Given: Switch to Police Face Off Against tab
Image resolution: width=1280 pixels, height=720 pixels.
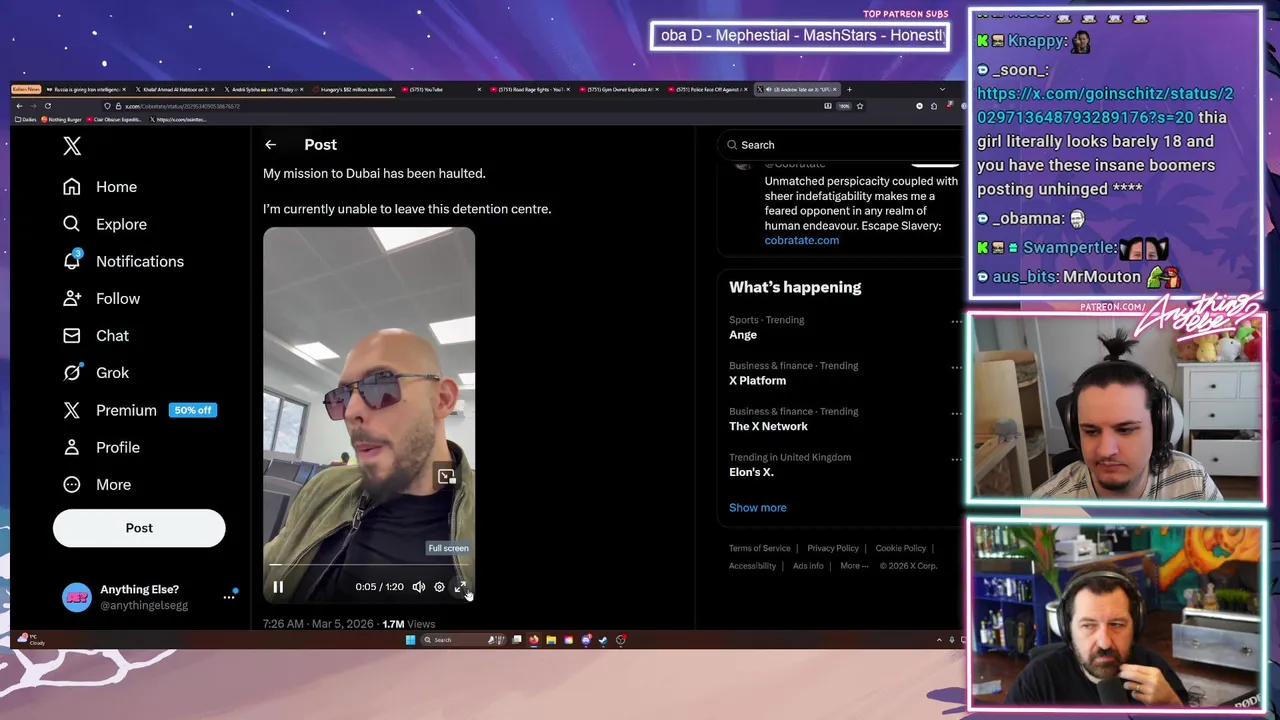Looking at the screenshot, I should click(708, 89).
